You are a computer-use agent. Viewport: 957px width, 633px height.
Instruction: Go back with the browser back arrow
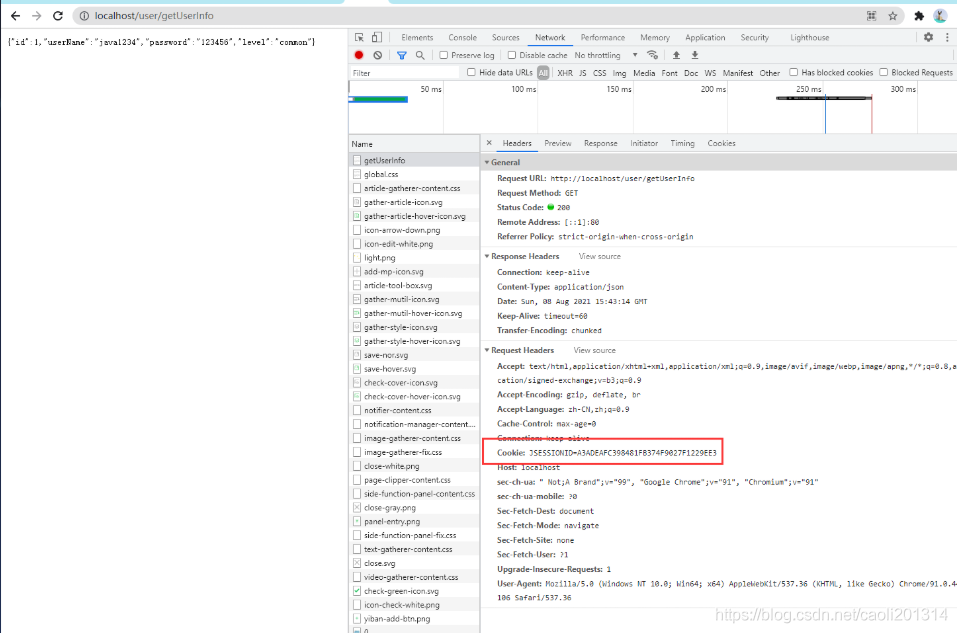pos(15,16)
